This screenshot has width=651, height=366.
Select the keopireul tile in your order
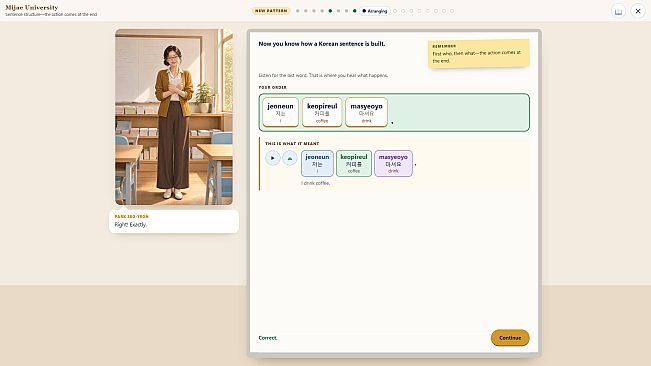point(322,112)
